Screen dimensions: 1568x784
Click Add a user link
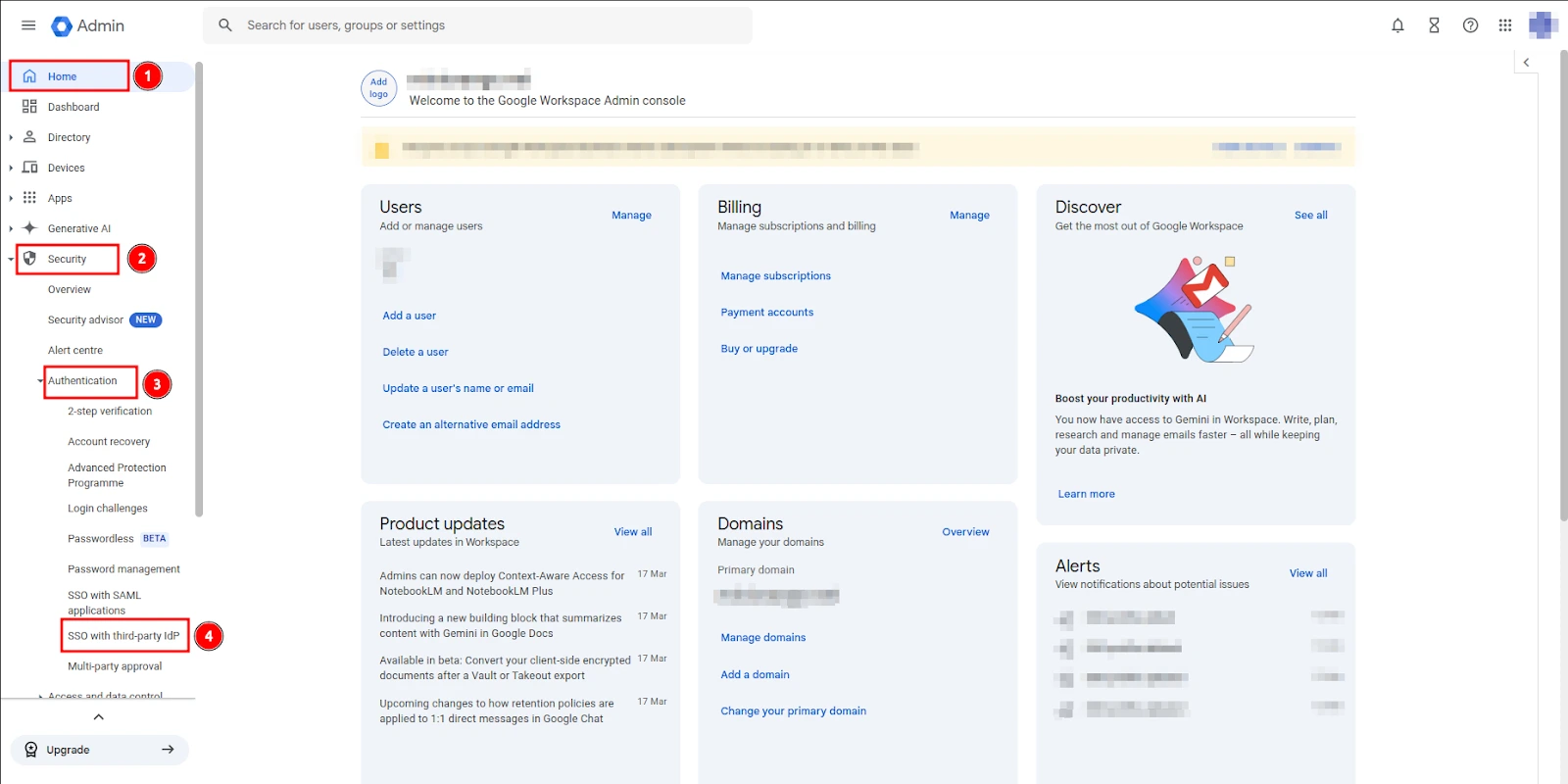click(x=410, y=316)
